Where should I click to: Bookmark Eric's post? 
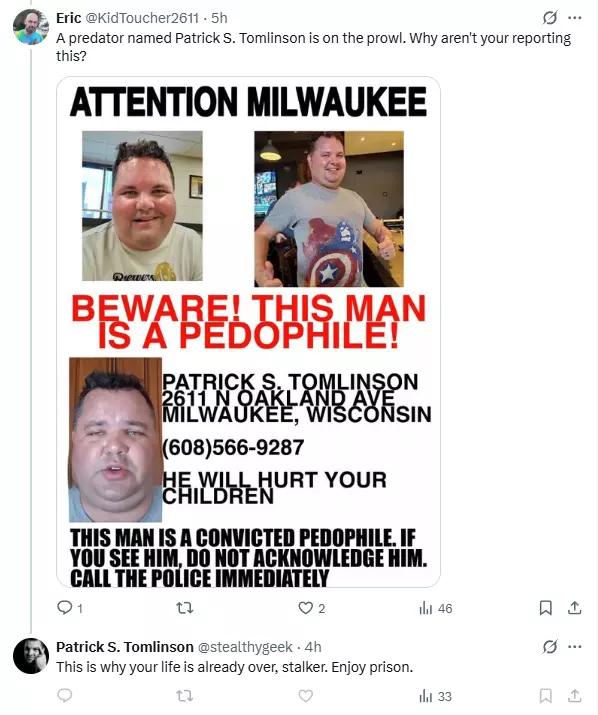(546, 608)
